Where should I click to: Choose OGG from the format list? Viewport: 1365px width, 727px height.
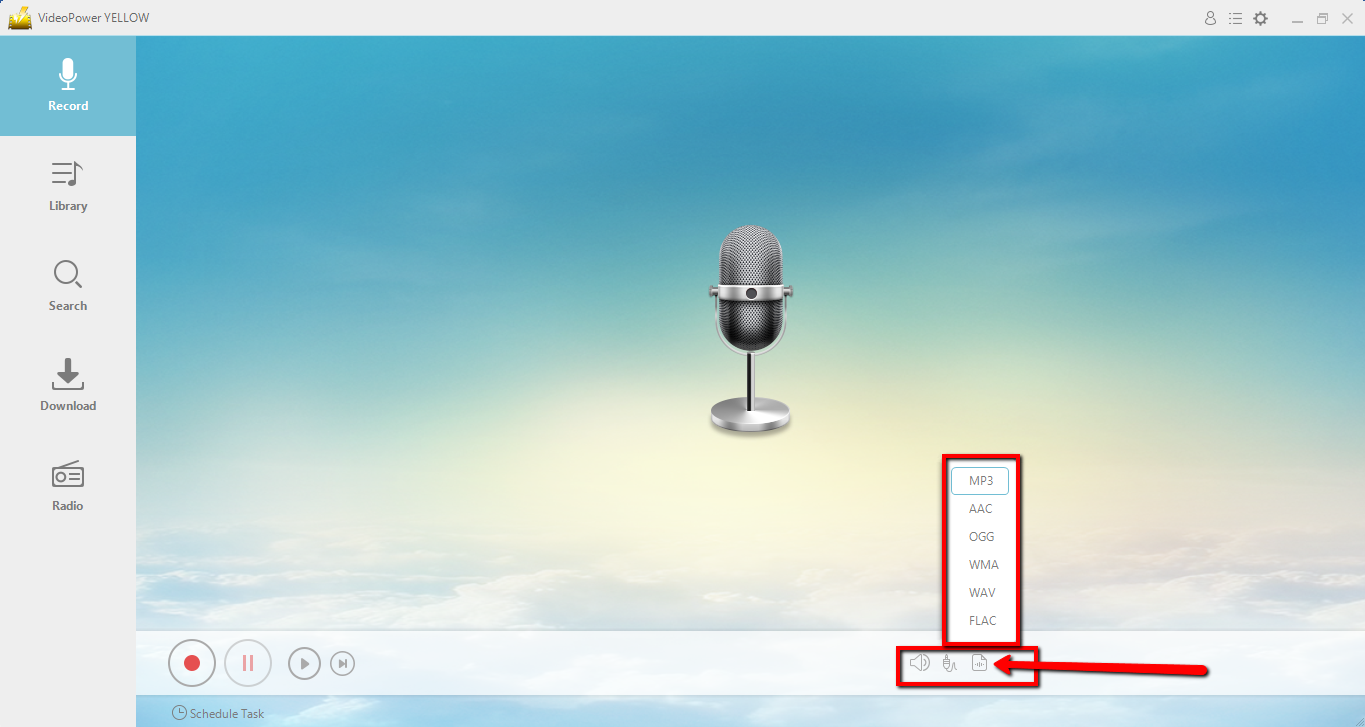point(981,536)
